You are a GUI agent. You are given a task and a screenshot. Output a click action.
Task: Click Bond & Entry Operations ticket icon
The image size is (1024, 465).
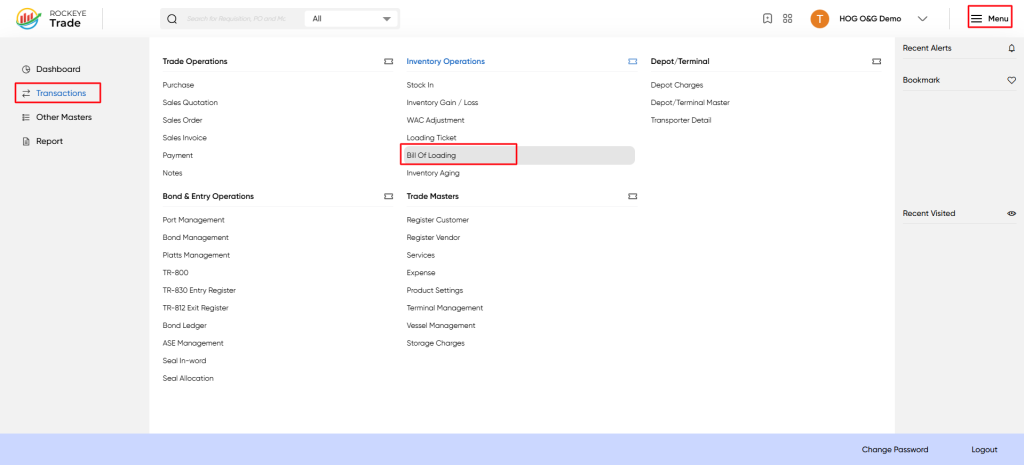(x=389, y=196)
